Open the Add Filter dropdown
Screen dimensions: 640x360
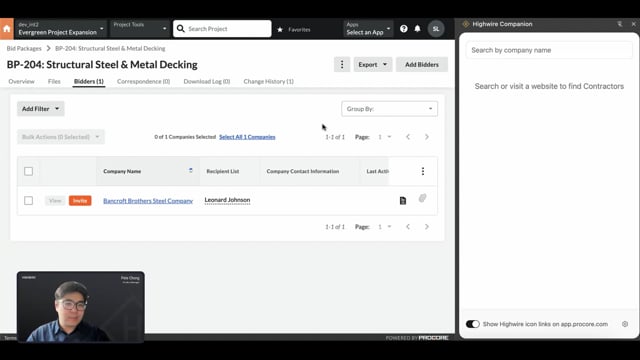pyautogui.click(x=40, y=109)
